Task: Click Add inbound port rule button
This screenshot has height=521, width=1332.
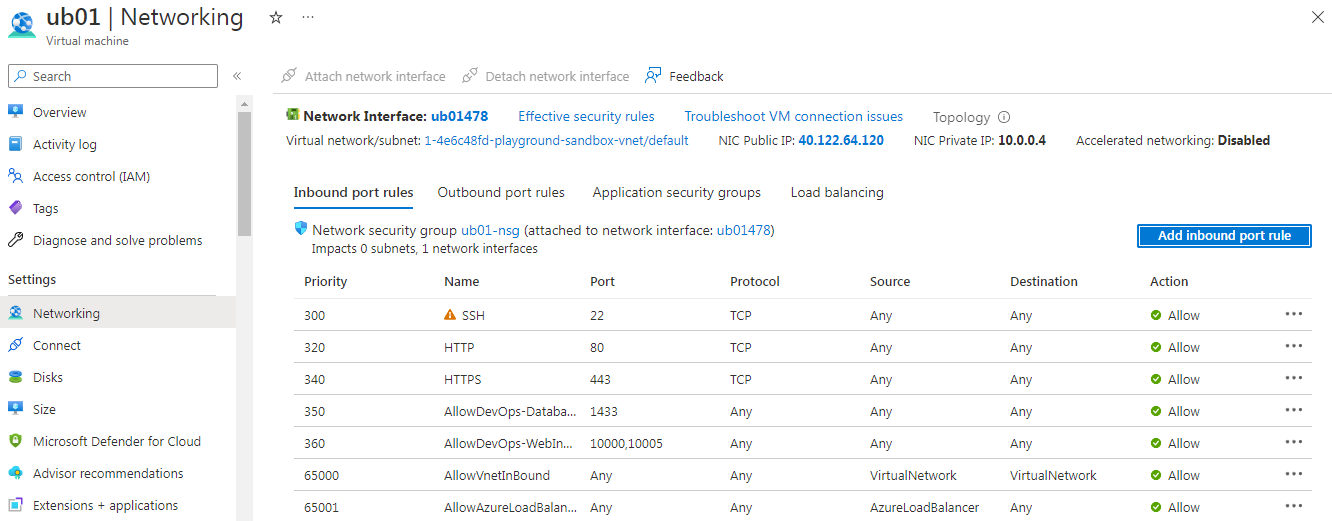Action: (1224, 236)
